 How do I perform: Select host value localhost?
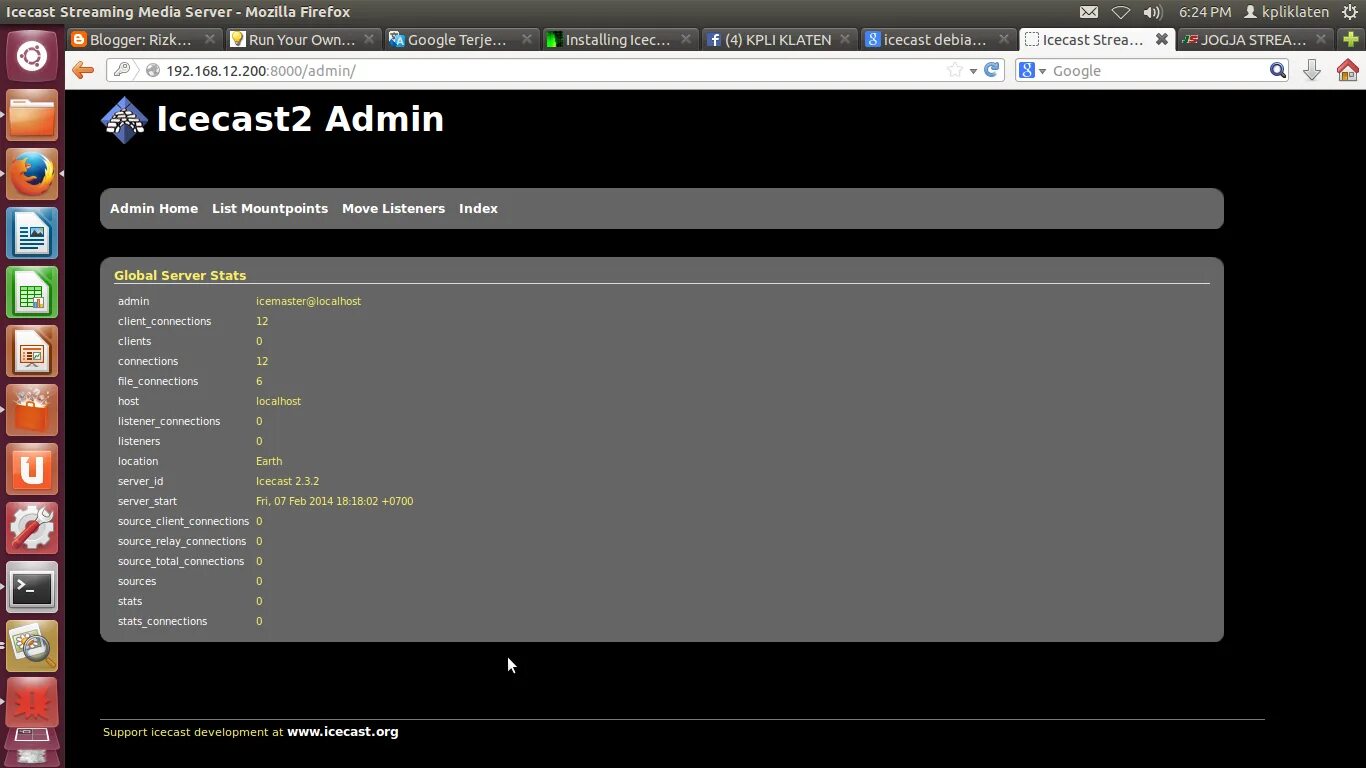(x=278, y=401)
